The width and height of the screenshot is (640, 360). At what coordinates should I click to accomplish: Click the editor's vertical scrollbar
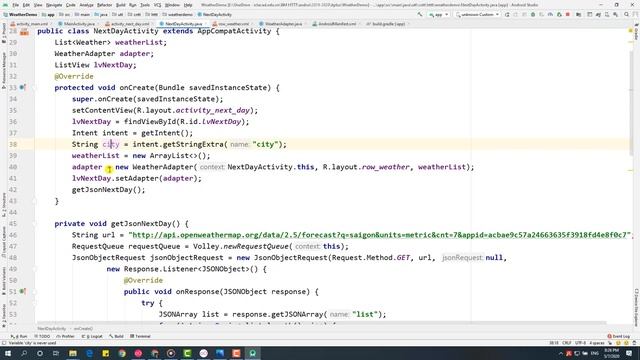631,102
